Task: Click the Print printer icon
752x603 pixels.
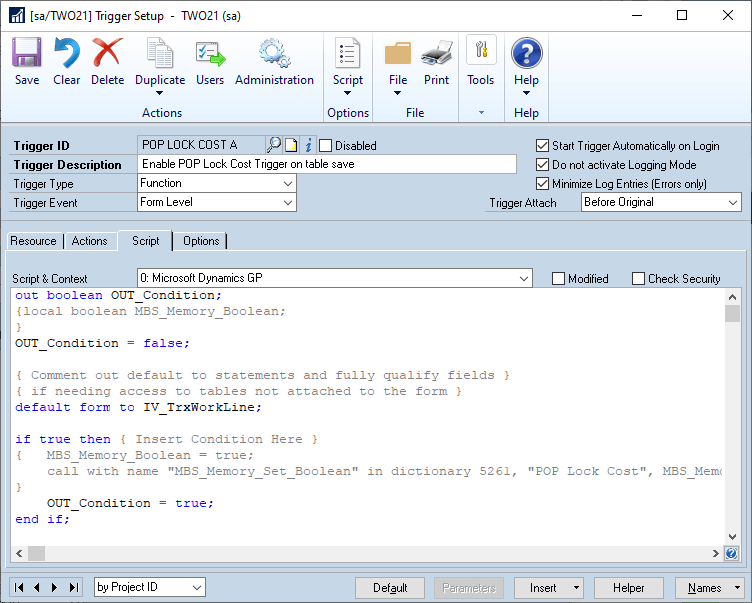Action: pos(436,52)
